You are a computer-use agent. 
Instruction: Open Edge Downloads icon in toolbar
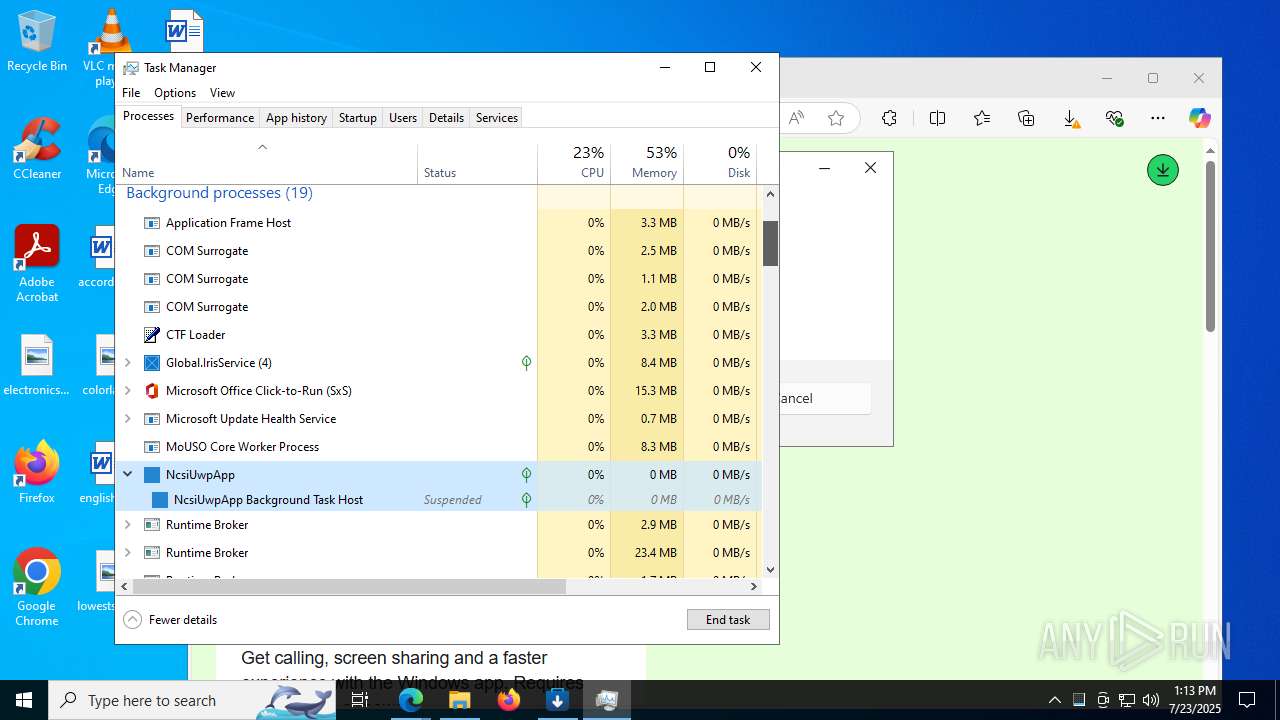(1070, 119)
